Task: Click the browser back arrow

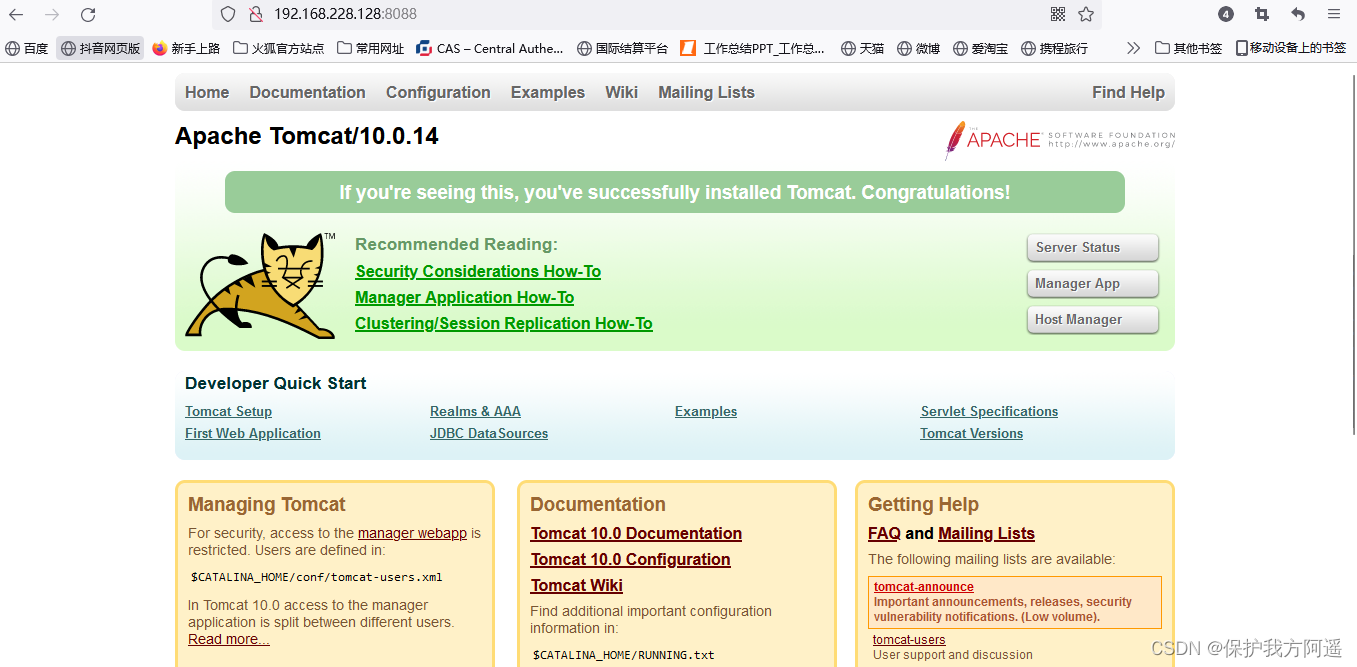Action: [x=16, y=15]
